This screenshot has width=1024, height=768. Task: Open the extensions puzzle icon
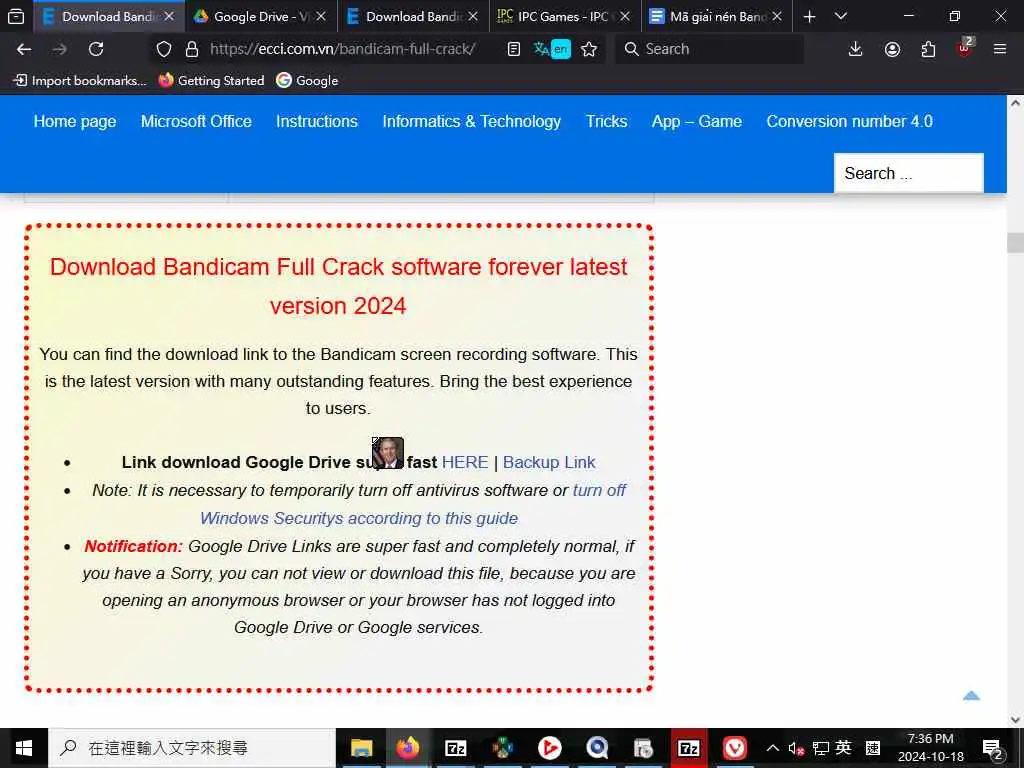(x=928, y=49)
